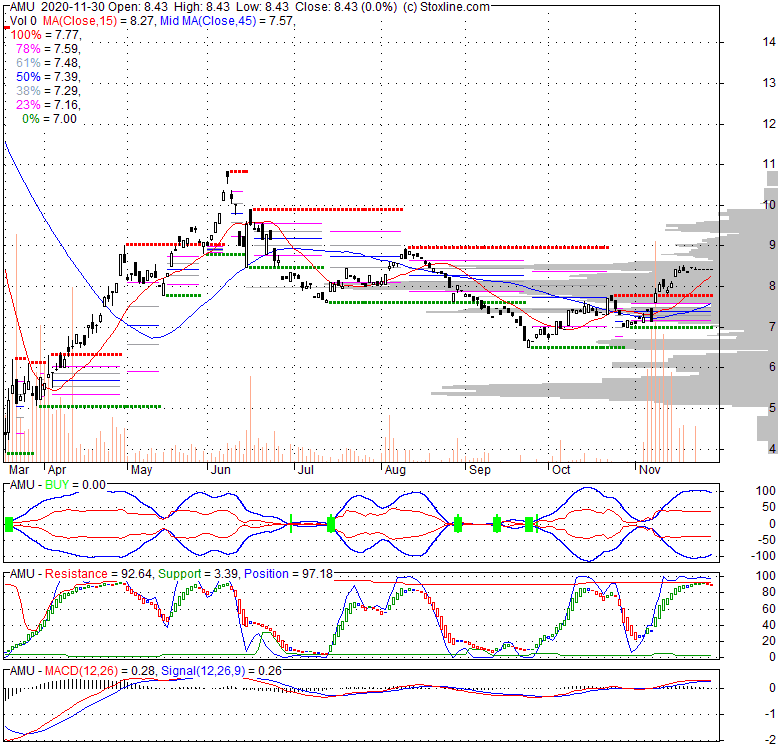This screenshot has width=780, height=745.
Task: Click the 'Mar' month label on time axis
Action: click(x=19, y=470)
